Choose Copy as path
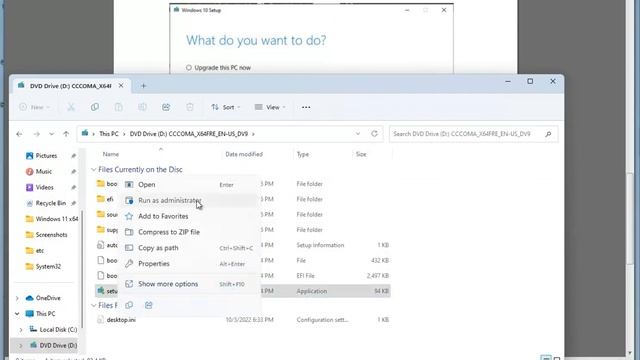The image size is (640, 360). pyautogui.click(x=189, y=248)
